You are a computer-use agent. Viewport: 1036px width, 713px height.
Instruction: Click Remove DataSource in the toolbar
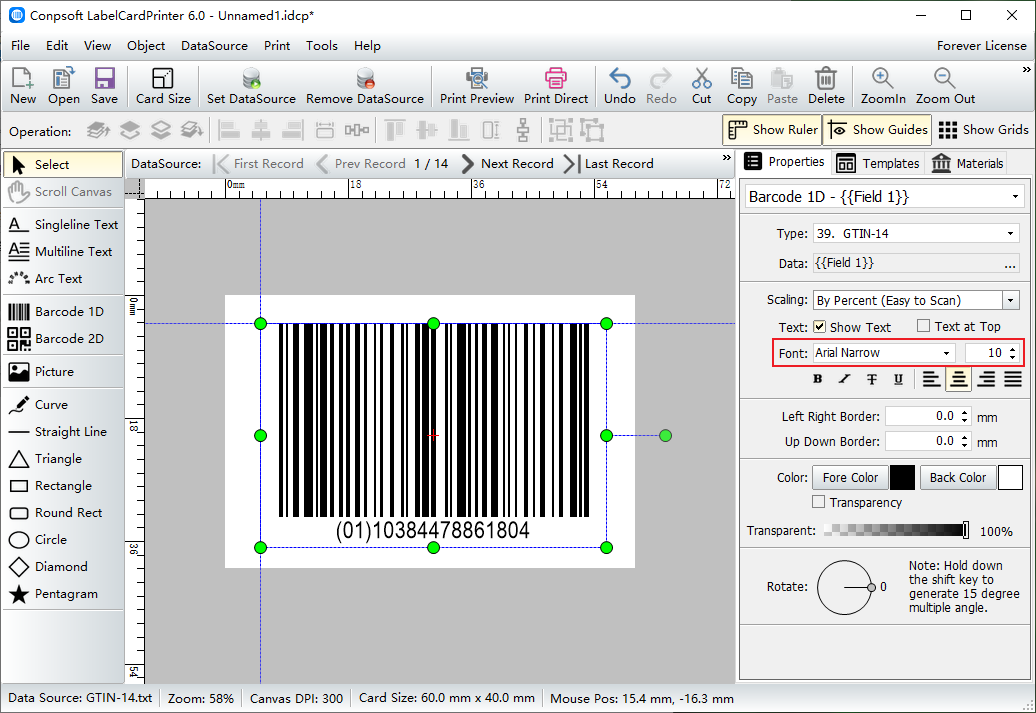pyautogui.click(x=365, y=86)
